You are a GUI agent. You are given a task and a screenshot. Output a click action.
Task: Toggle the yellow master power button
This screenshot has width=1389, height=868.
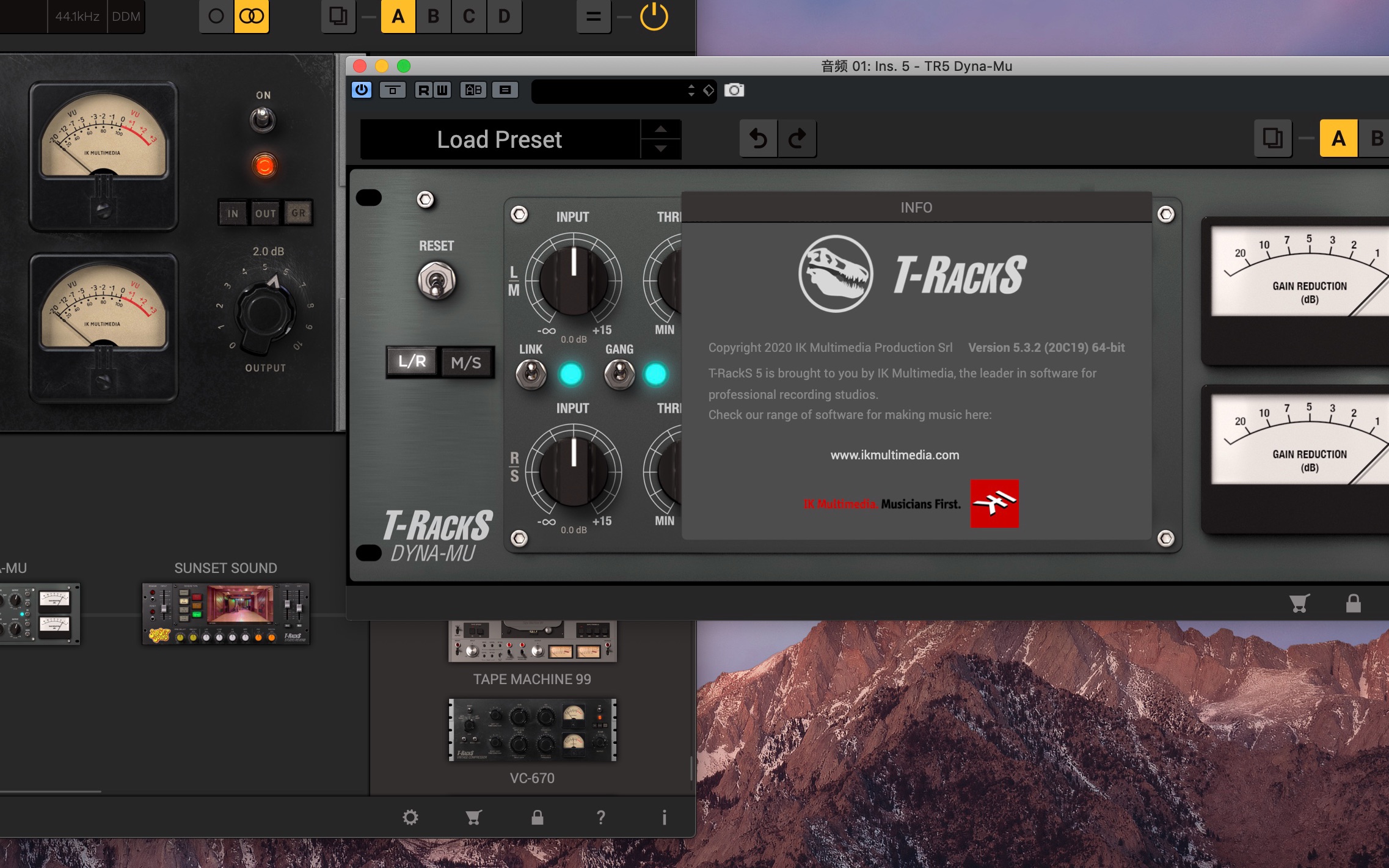pyautogui.click(x=654, y=16)
